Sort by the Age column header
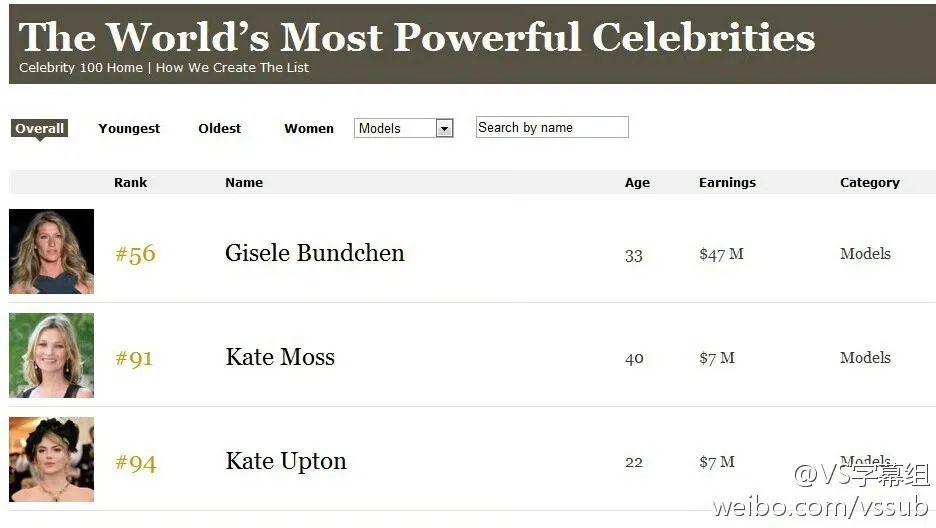936x528 pixels. click(x=637, y=183)
